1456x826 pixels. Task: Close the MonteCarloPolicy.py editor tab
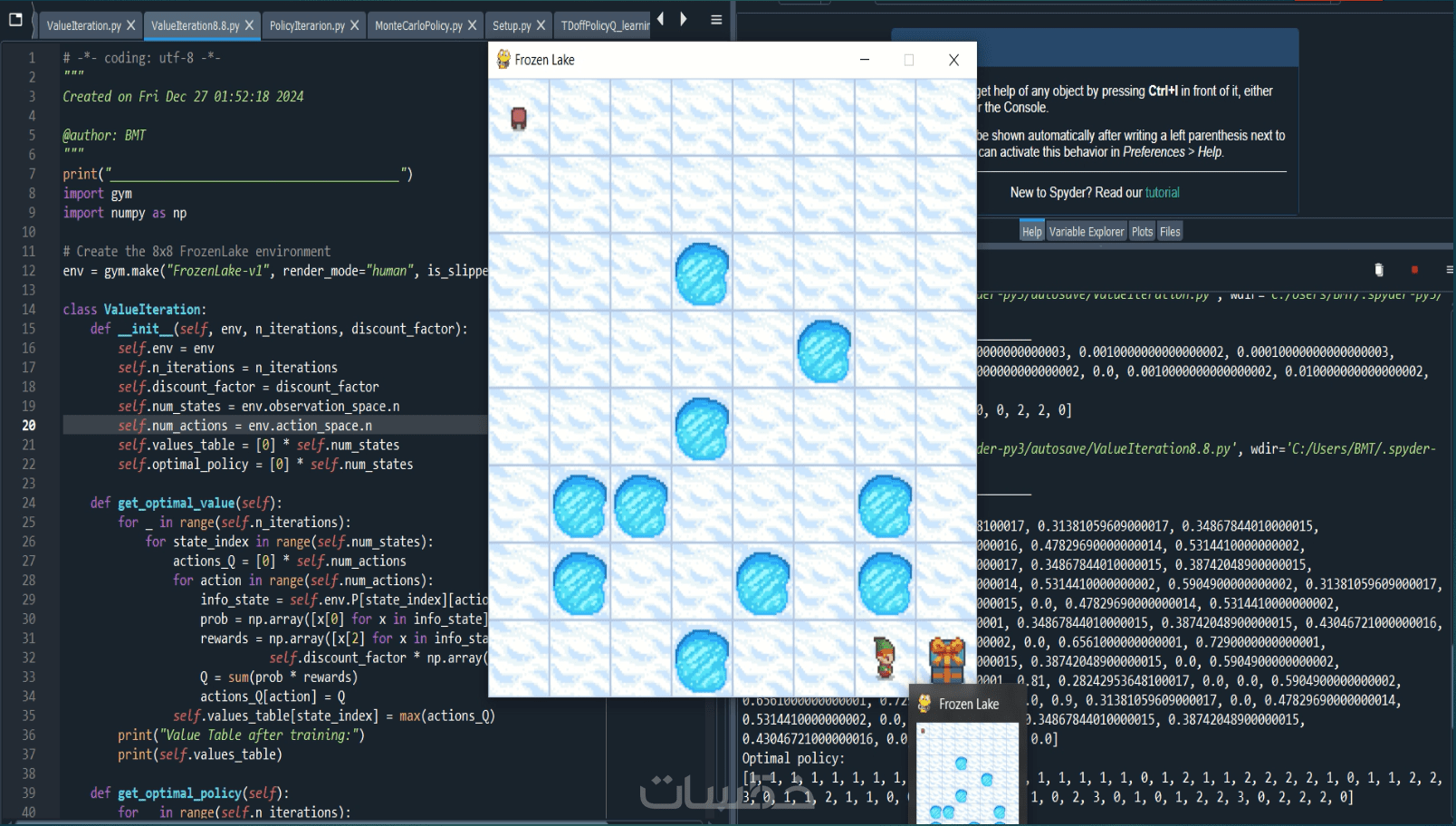(472, 25)
